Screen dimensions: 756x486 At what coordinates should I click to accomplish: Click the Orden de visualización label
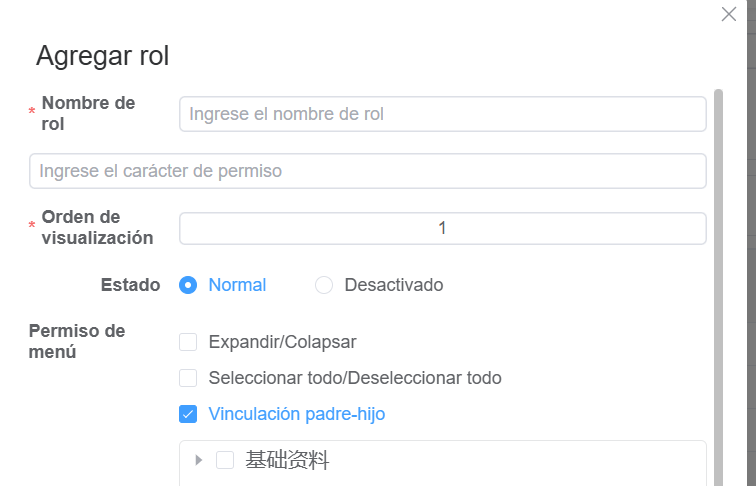[97, 227]
